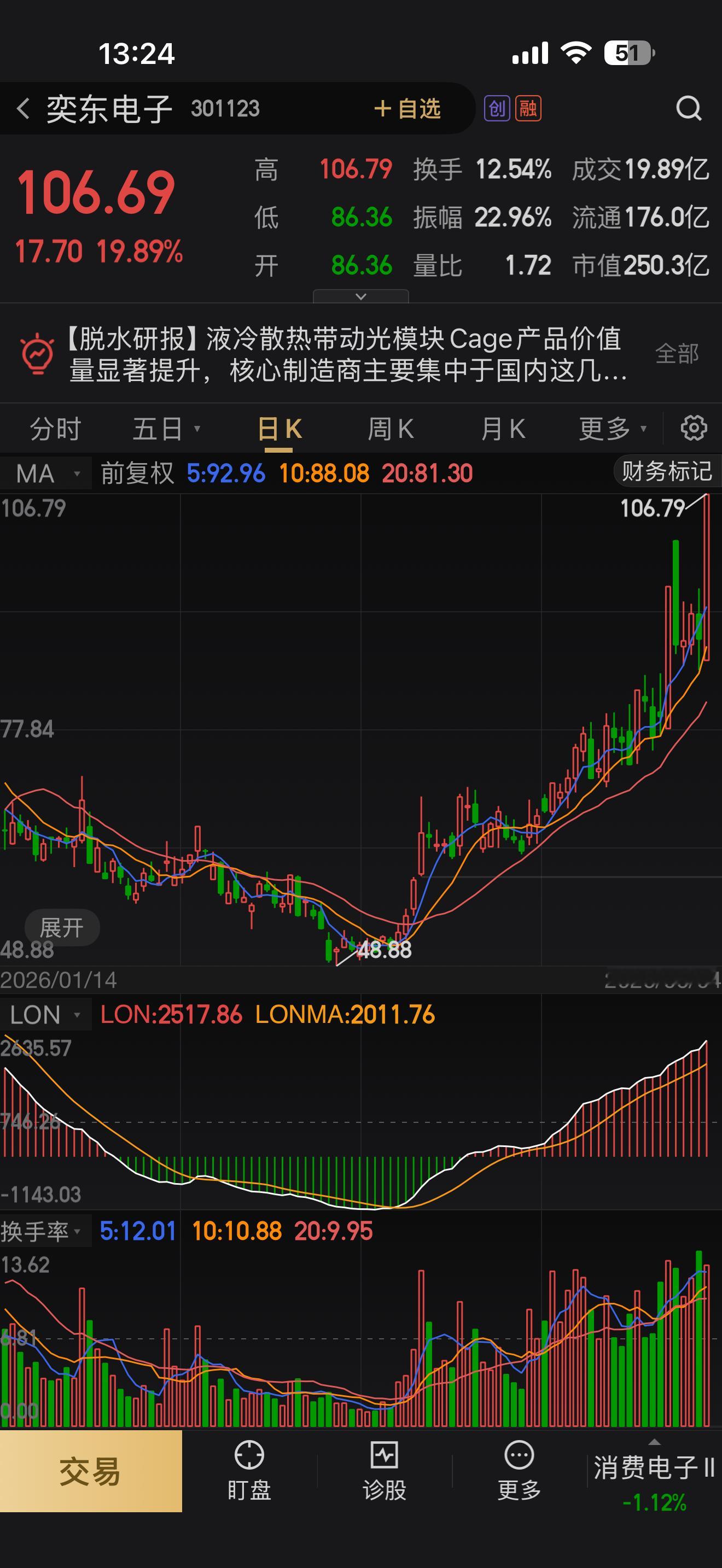Tap high value 106.79 in header
Image resolution: width=722 pixels, height=1568 pixels.
tap(356, 168)
